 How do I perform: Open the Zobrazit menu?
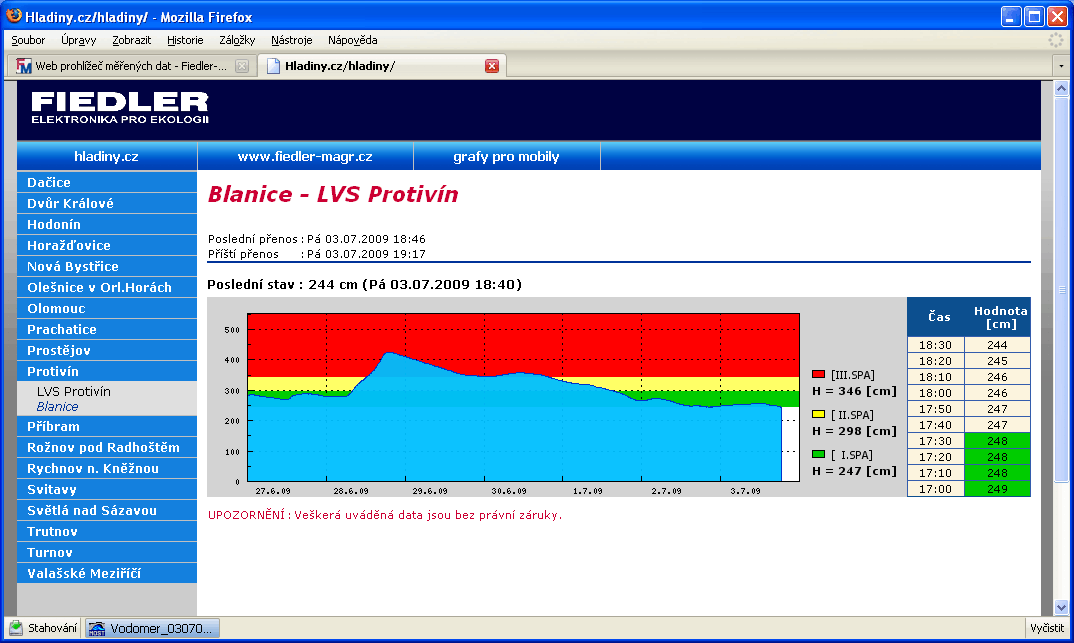pos(132,40)
